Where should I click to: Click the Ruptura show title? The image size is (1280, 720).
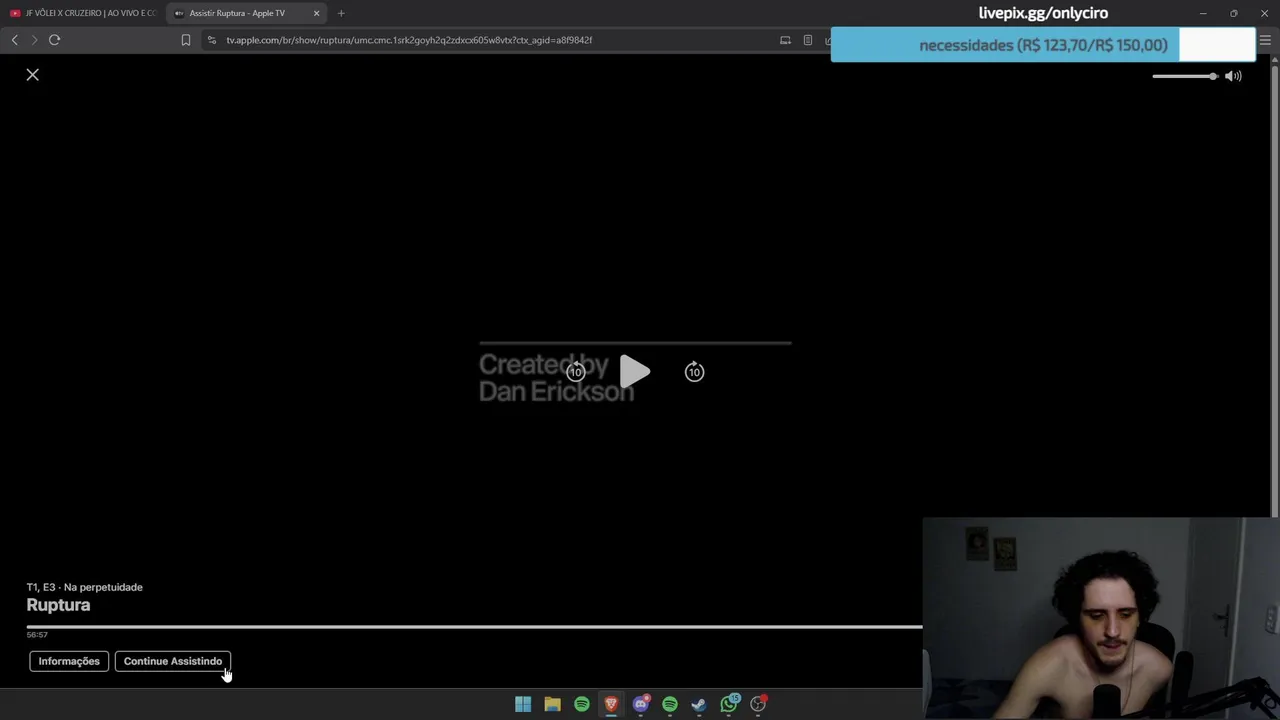(x=58, y=605)
